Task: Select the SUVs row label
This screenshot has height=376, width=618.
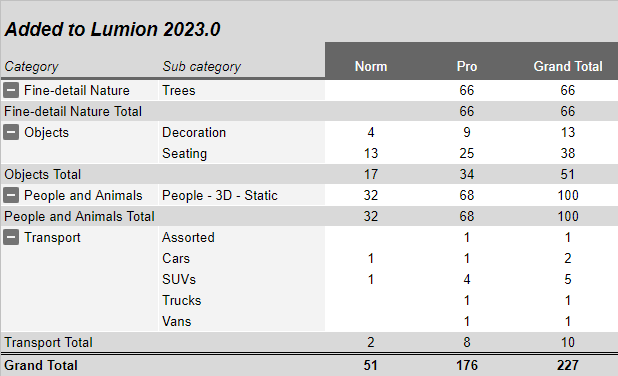Action: click(179, 279)
